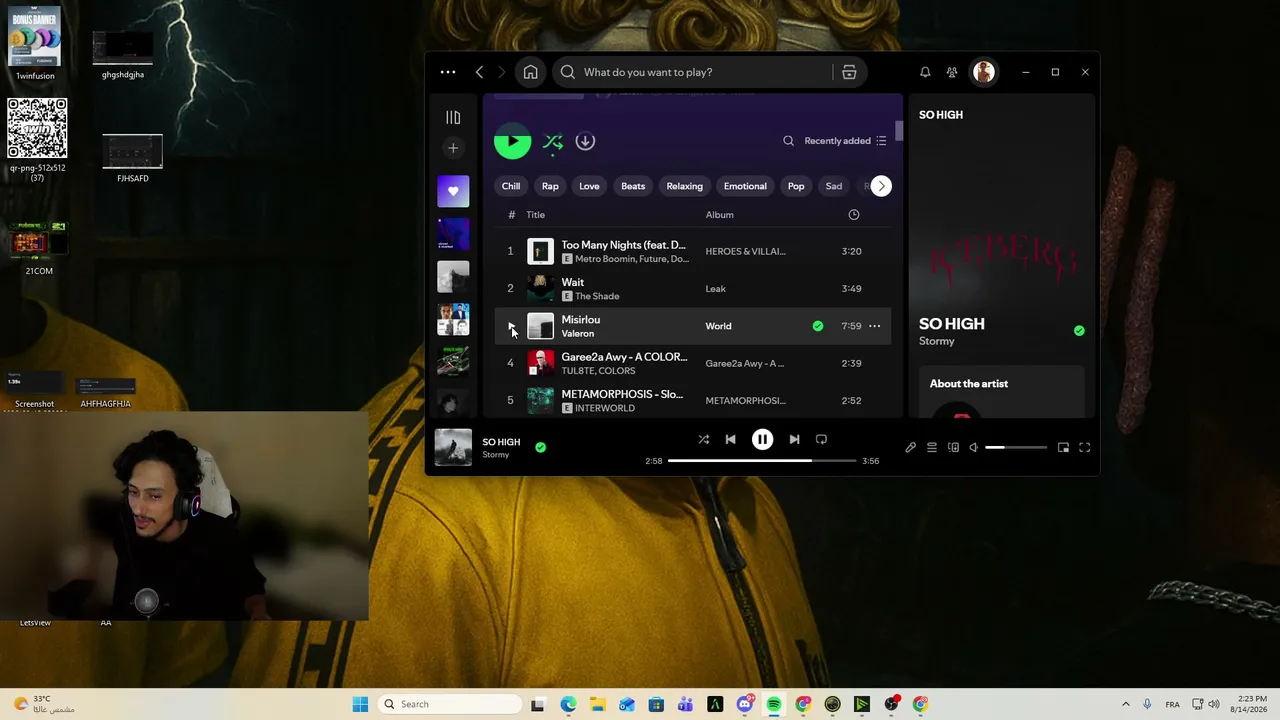Image resolution: width=1280 pixels, height=720 pixels.
Task: Open the Recently added sort dropdown
Action: tap(846, 141)
